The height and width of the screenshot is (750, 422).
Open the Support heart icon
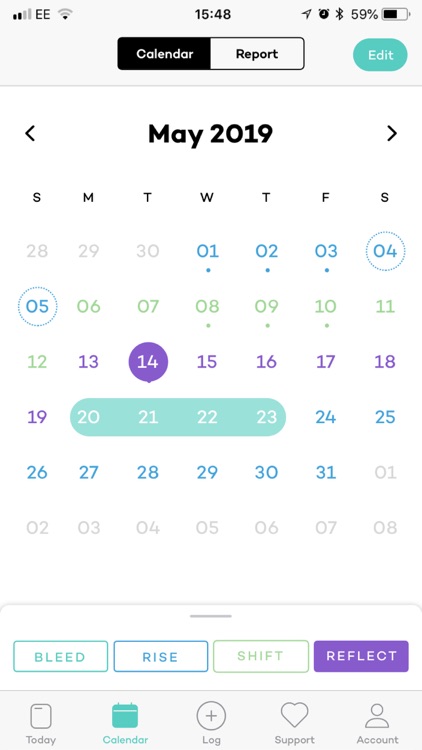click(x=294, y=716)
